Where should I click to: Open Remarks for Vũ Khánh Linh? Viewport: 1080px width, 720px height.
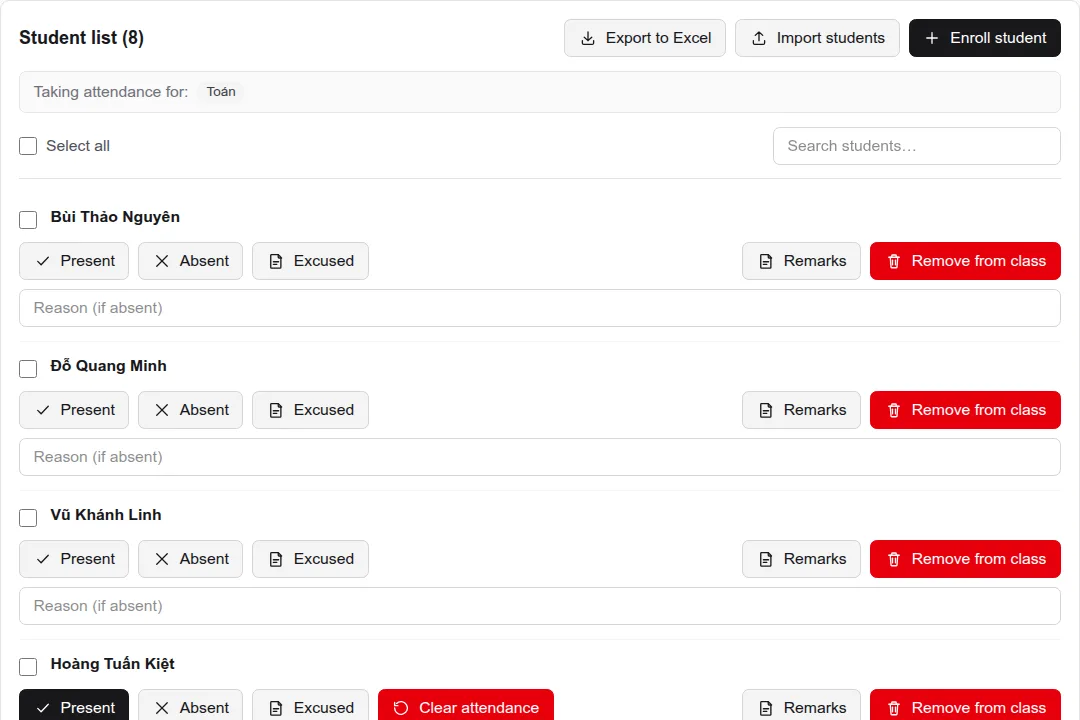pyautogui.click(x=801, y=559)
